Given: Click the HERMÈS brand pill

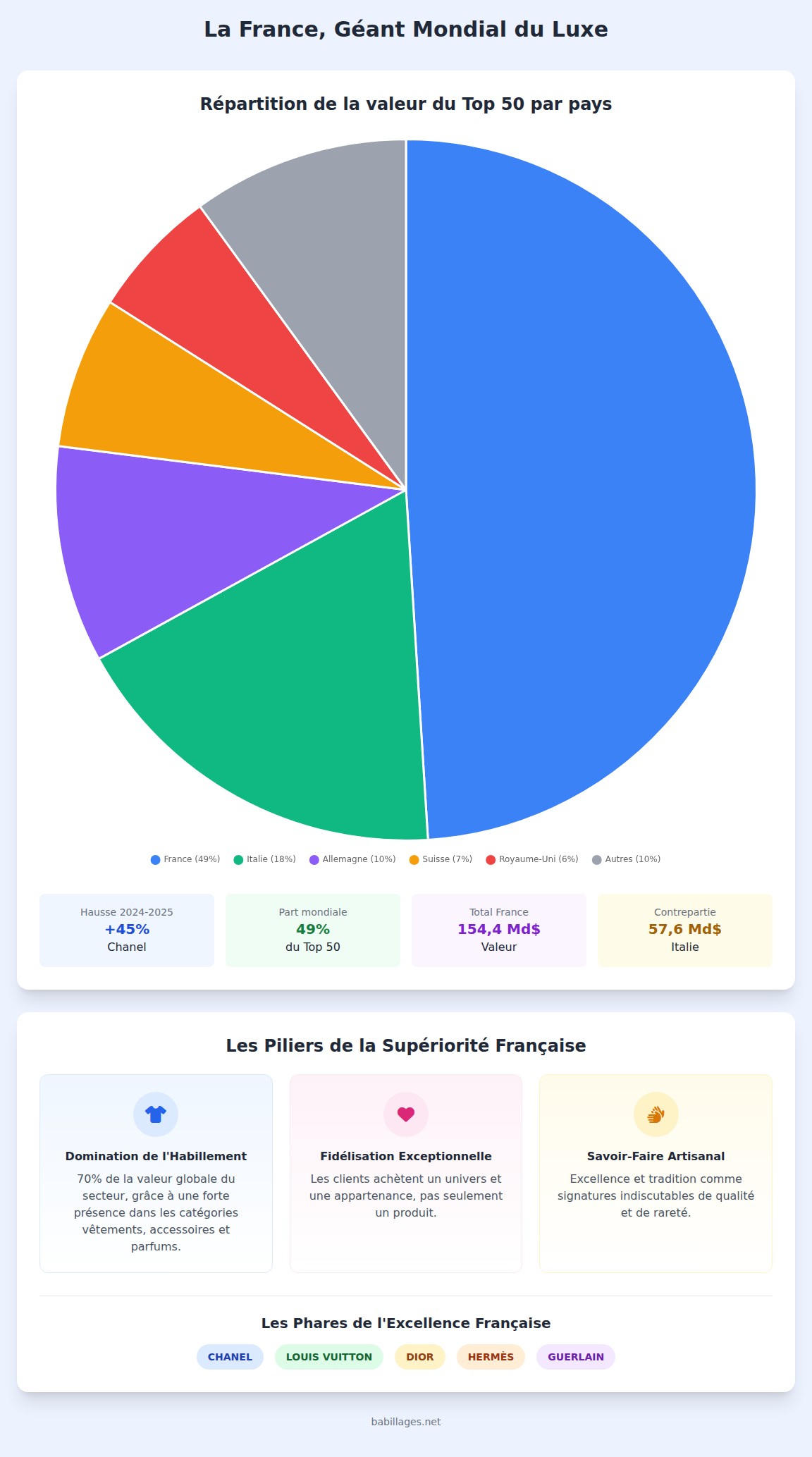Looking at the screenshot, I should coord(491,1357).
